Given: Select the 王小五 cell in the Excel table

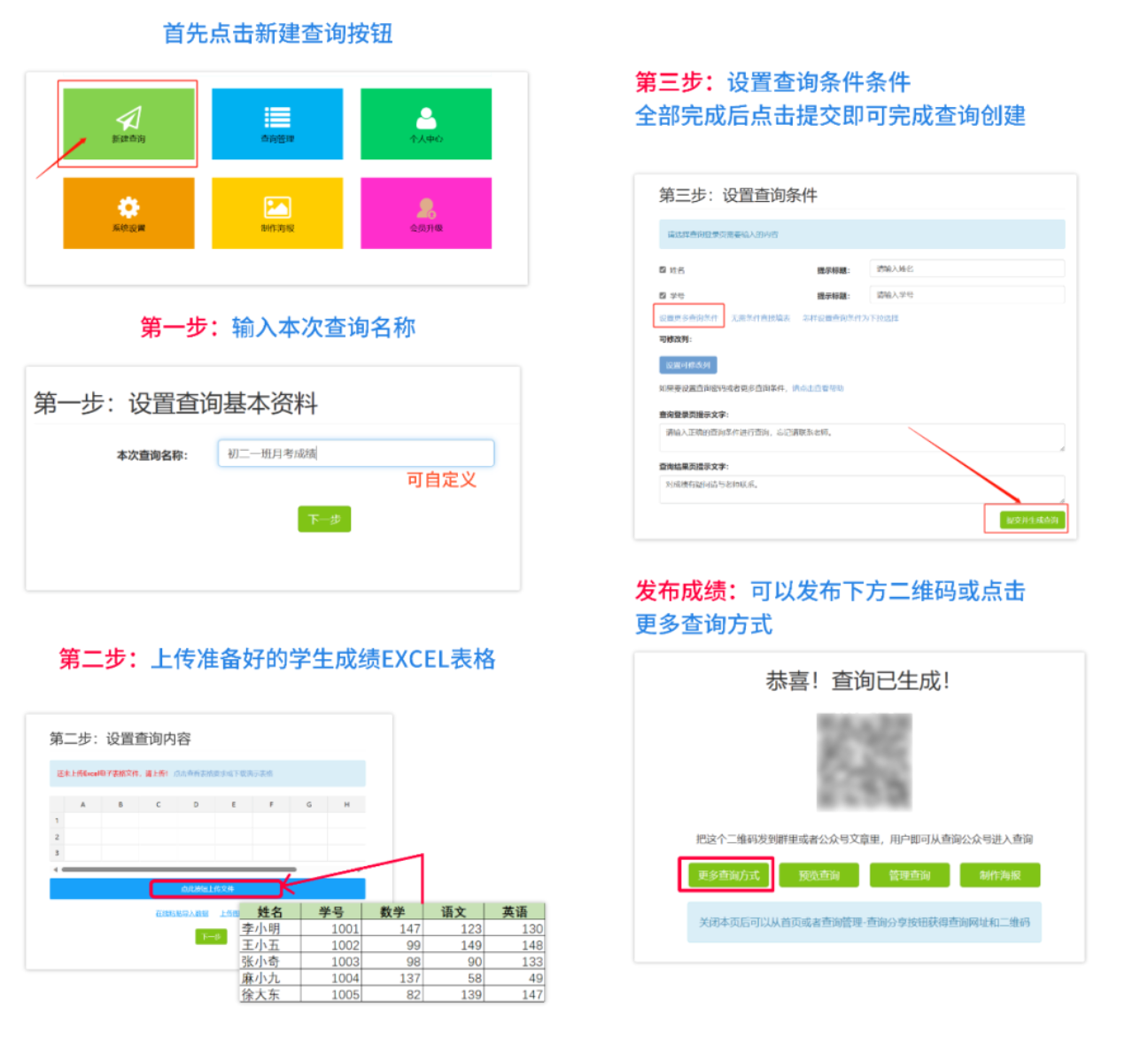Looking at the screenshot, I should [270, 945].
